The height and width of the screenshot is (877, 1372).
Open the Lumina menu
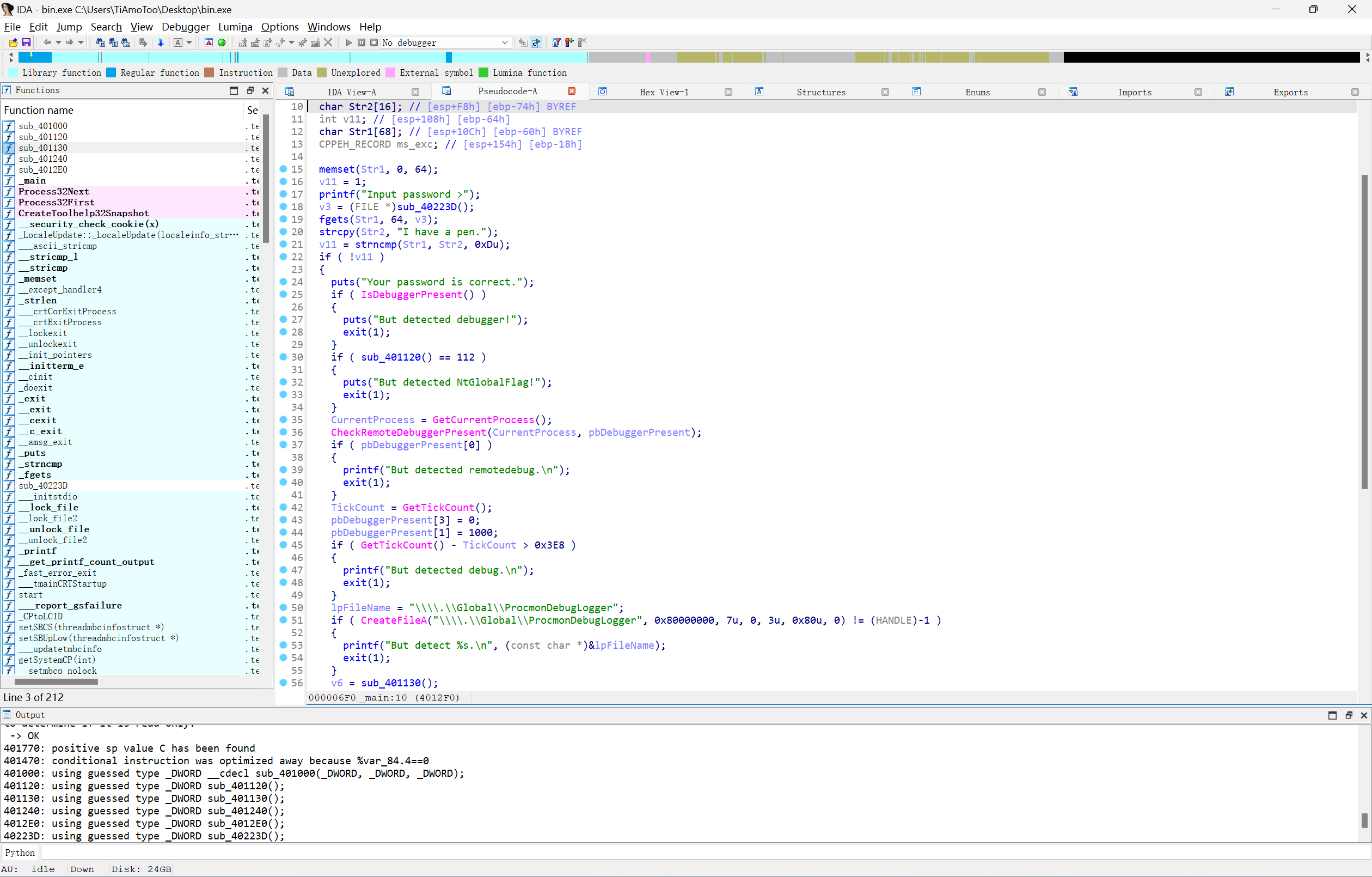pyautogui.click(x=235, y=27)
